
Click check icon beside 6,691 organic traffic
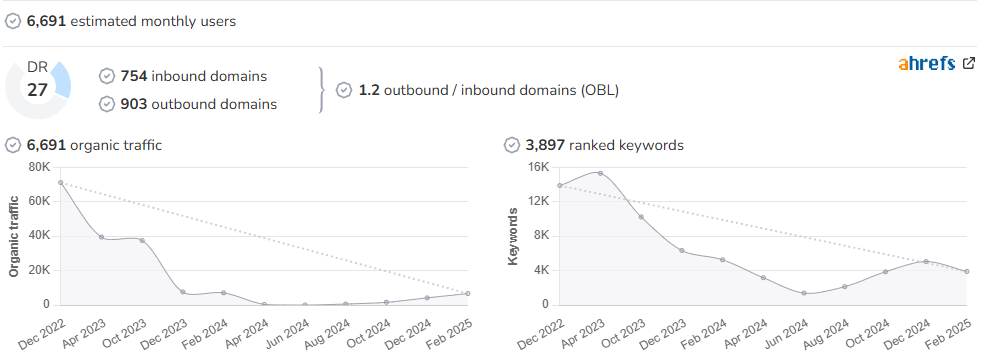[13, 146]
